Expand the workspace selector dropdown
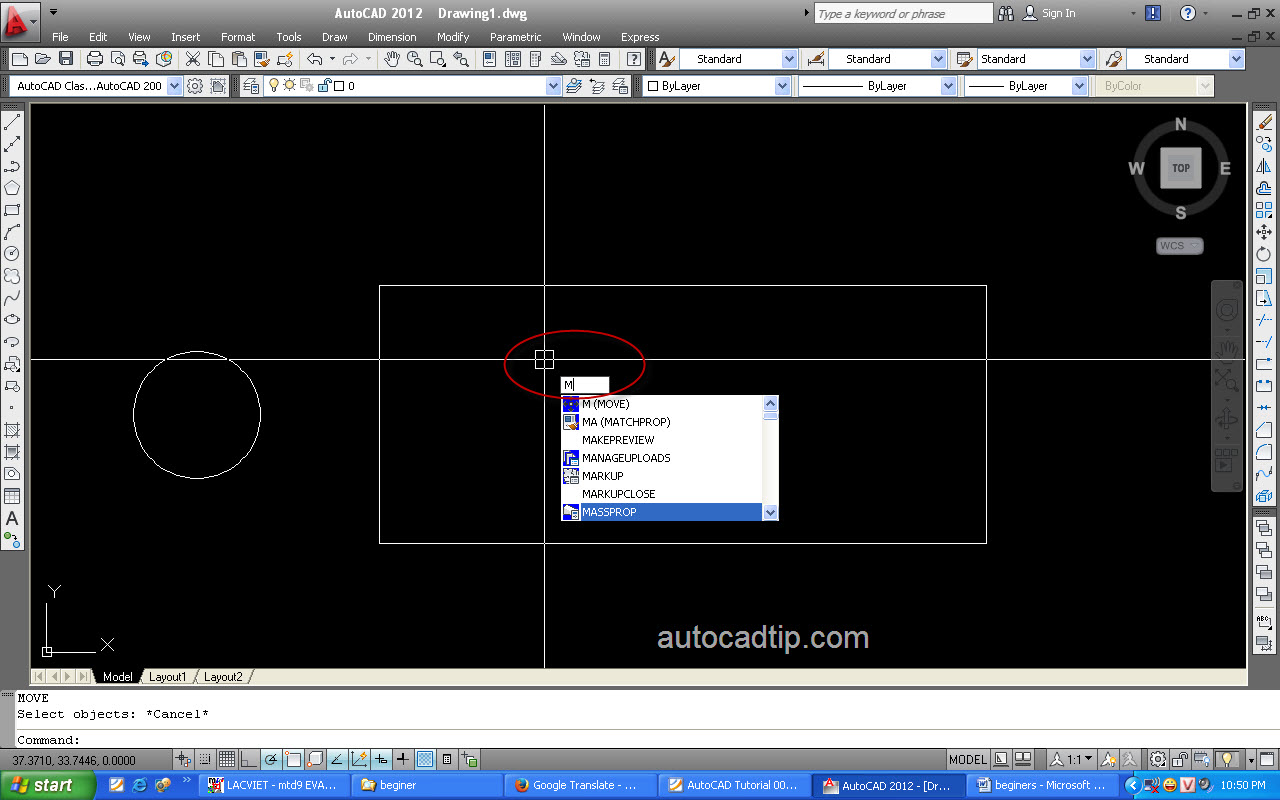 pos(174,86)
